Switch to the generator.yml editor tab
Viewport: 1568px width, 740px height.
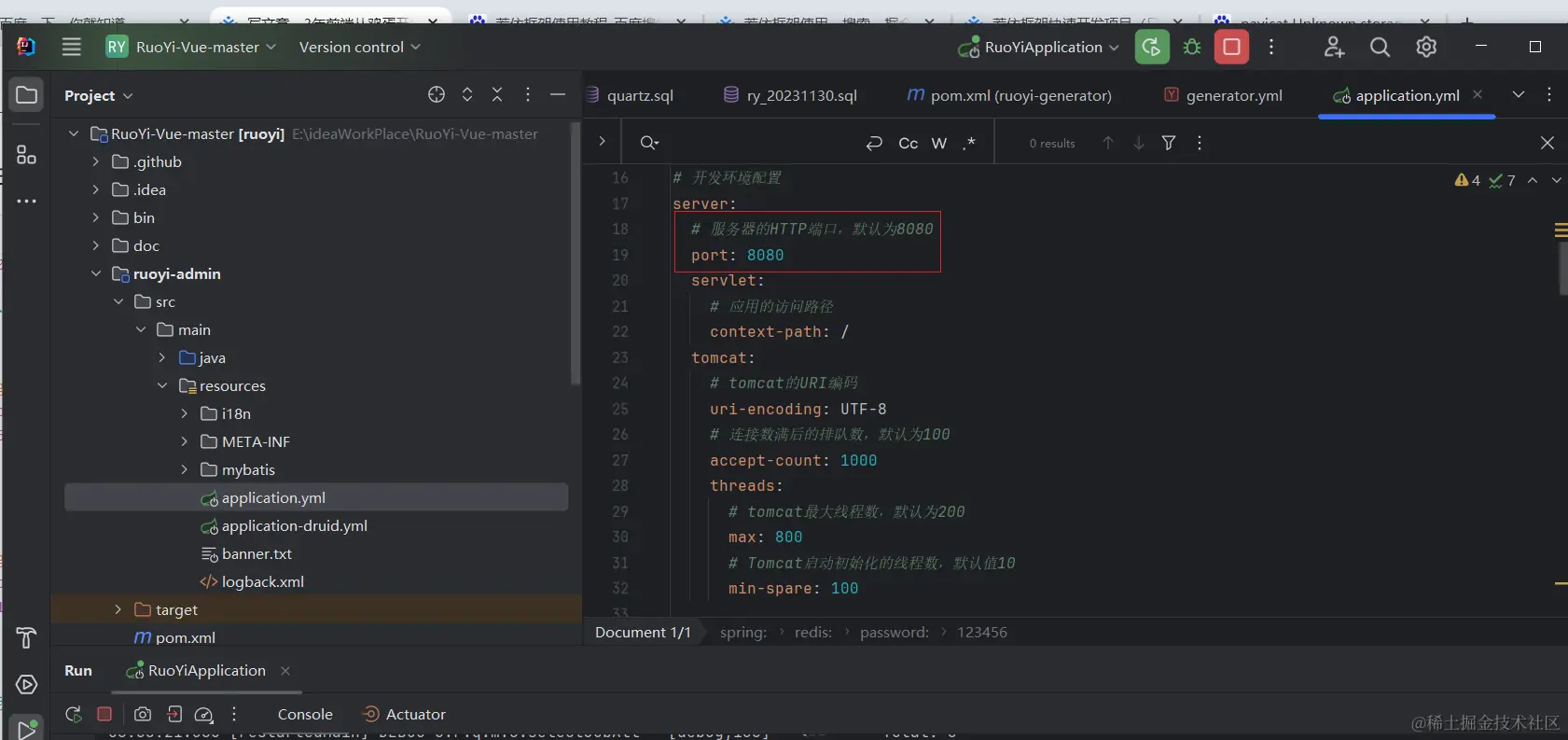point(1233,95)
